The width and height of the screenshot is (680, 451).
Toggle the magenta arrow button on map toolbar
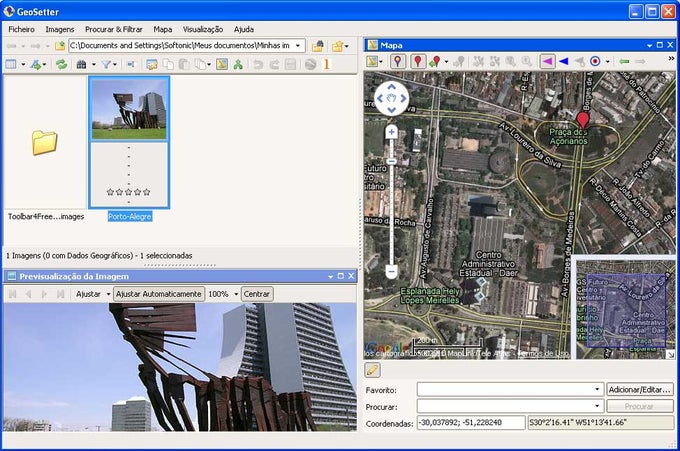(547, 61)
